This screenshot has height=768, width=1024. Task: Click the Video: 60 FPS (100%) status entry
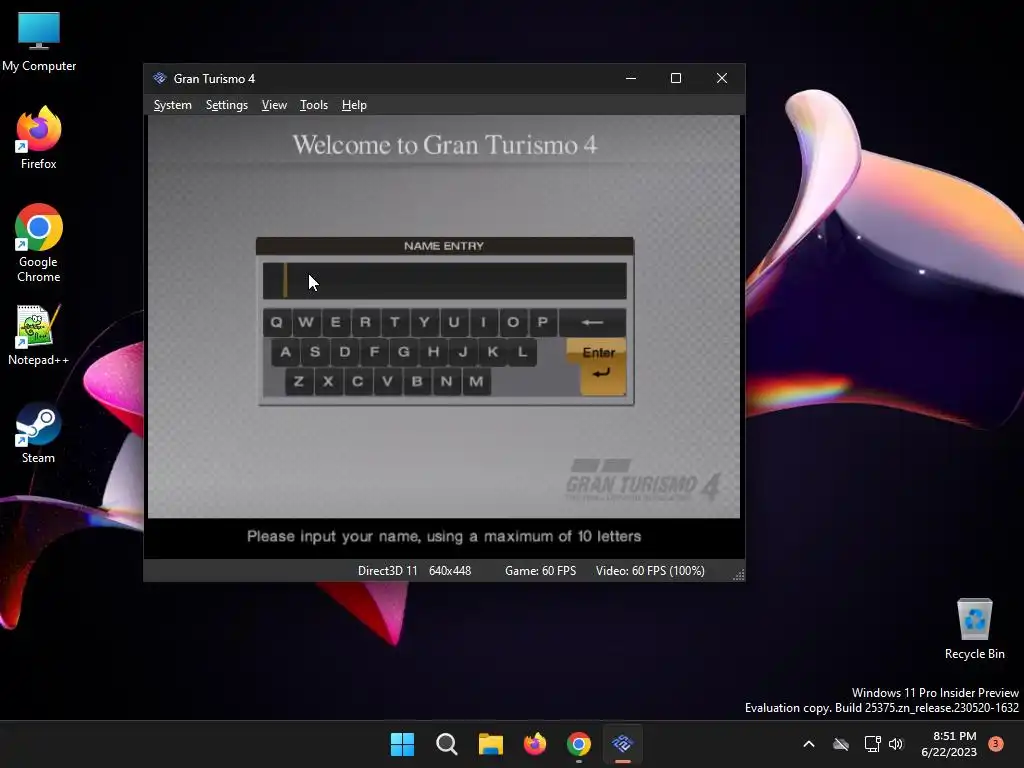point(650,571)
